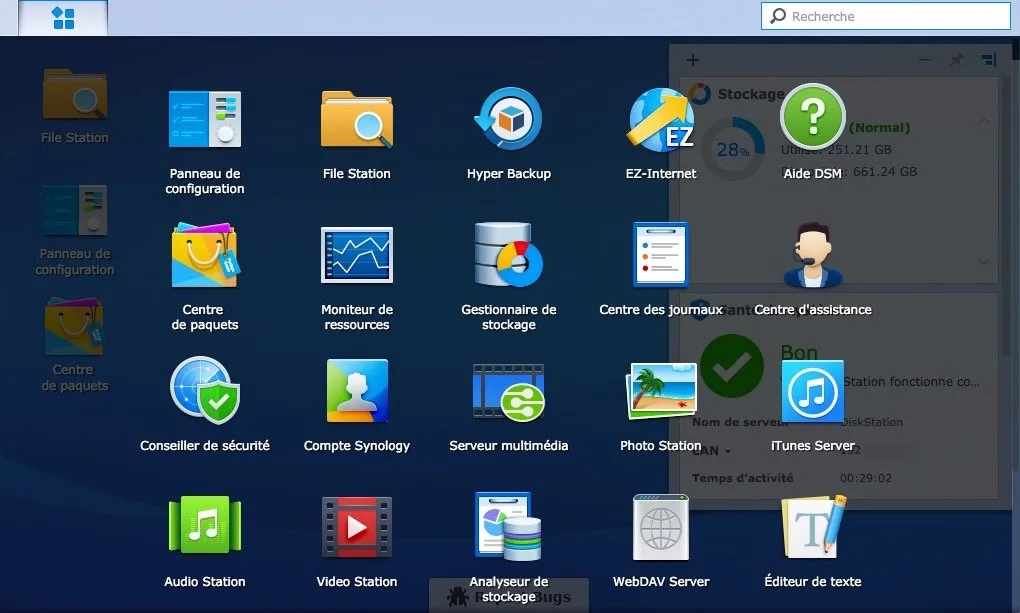Open Panneau de configuration from the main menu grid
This screenshot has height=613, width=1020.
tap(205, 119)
